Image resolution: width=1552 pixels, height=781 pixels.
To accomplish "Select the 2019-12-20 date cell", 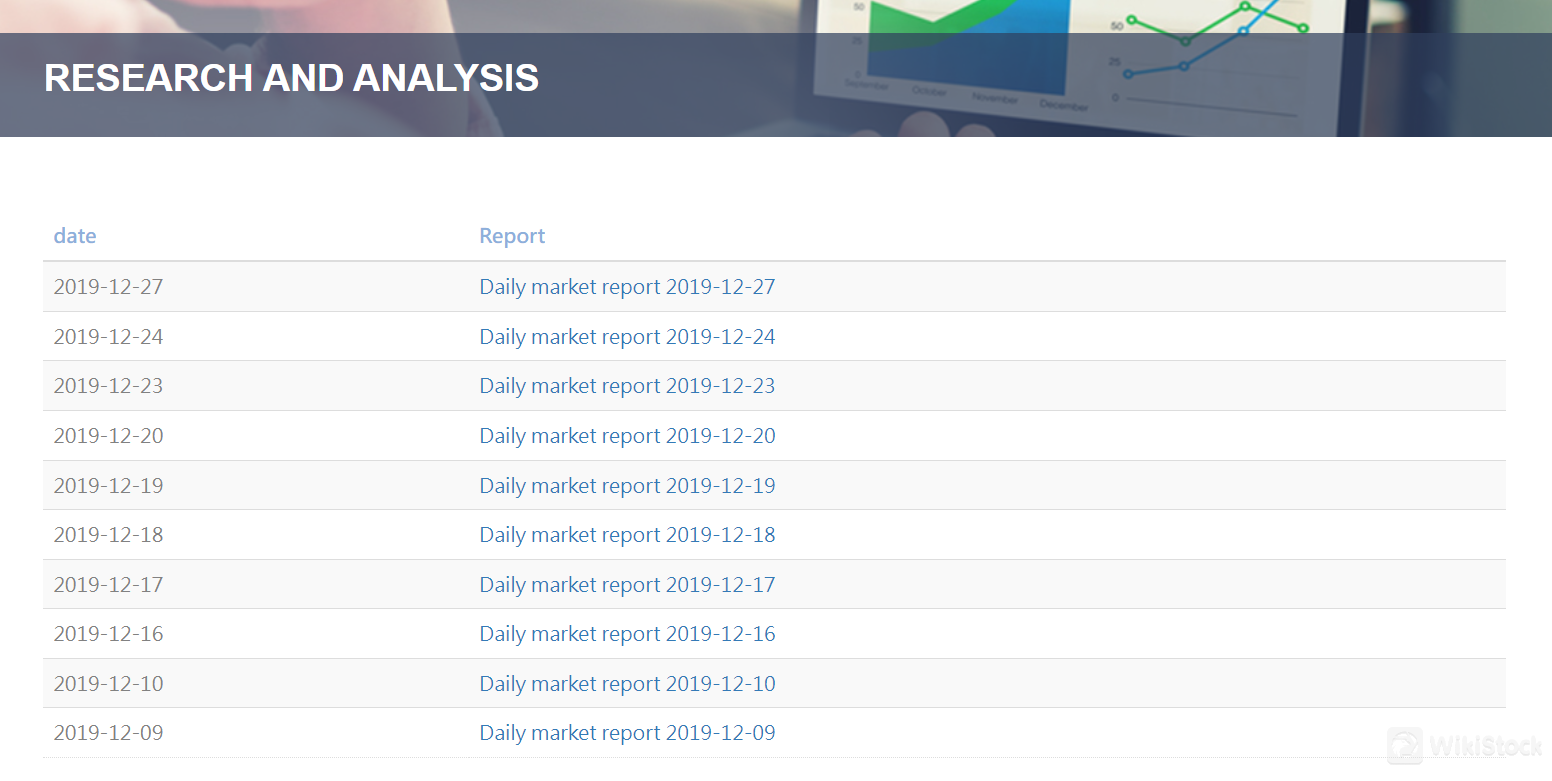I will [108, 436].
